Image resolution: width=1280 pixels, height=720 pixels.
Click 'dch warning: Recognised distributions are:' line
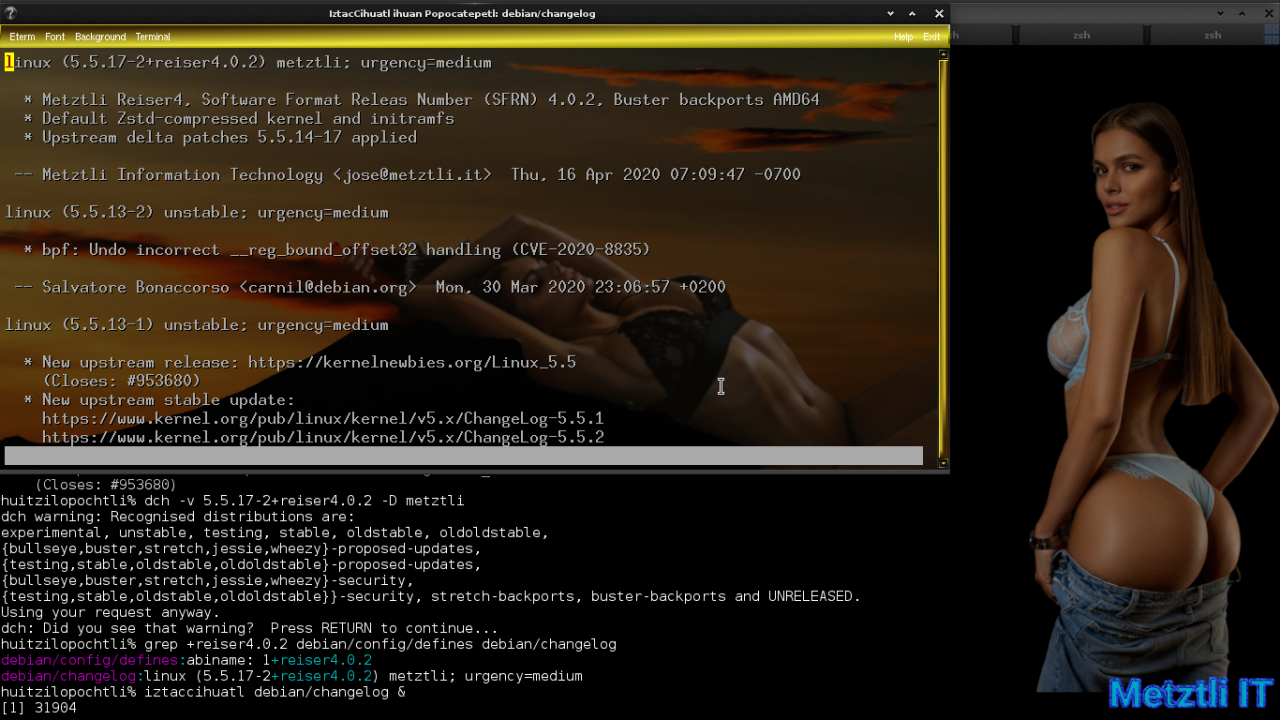[x=178, y=516]
